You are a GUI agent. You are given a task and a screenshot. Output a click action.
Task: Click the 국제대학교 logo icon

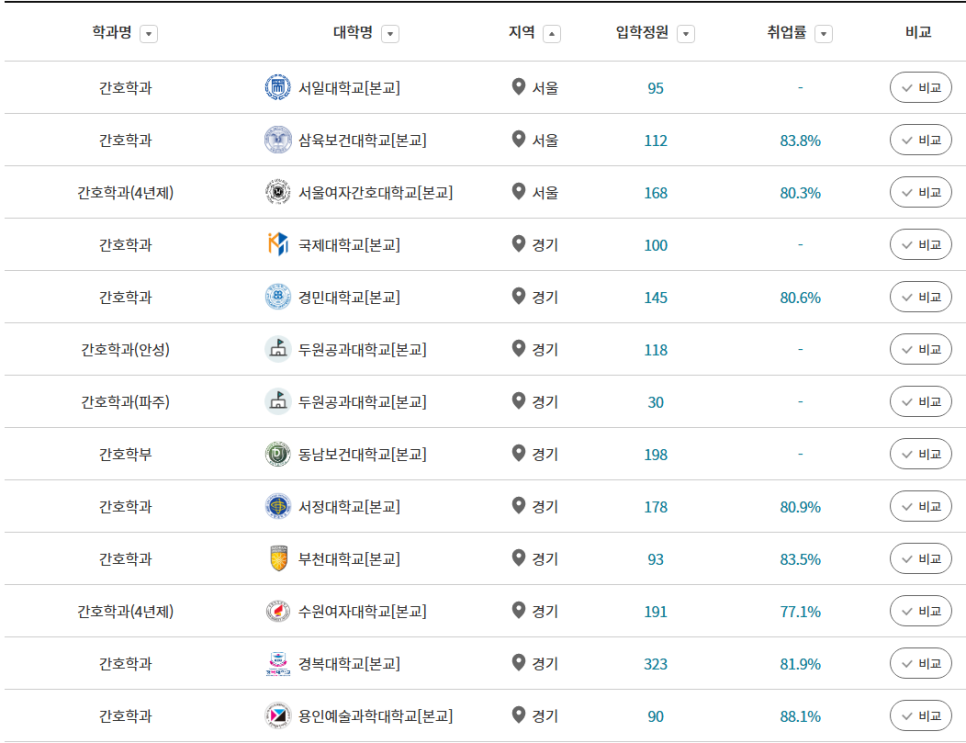(x=278, y=245)
